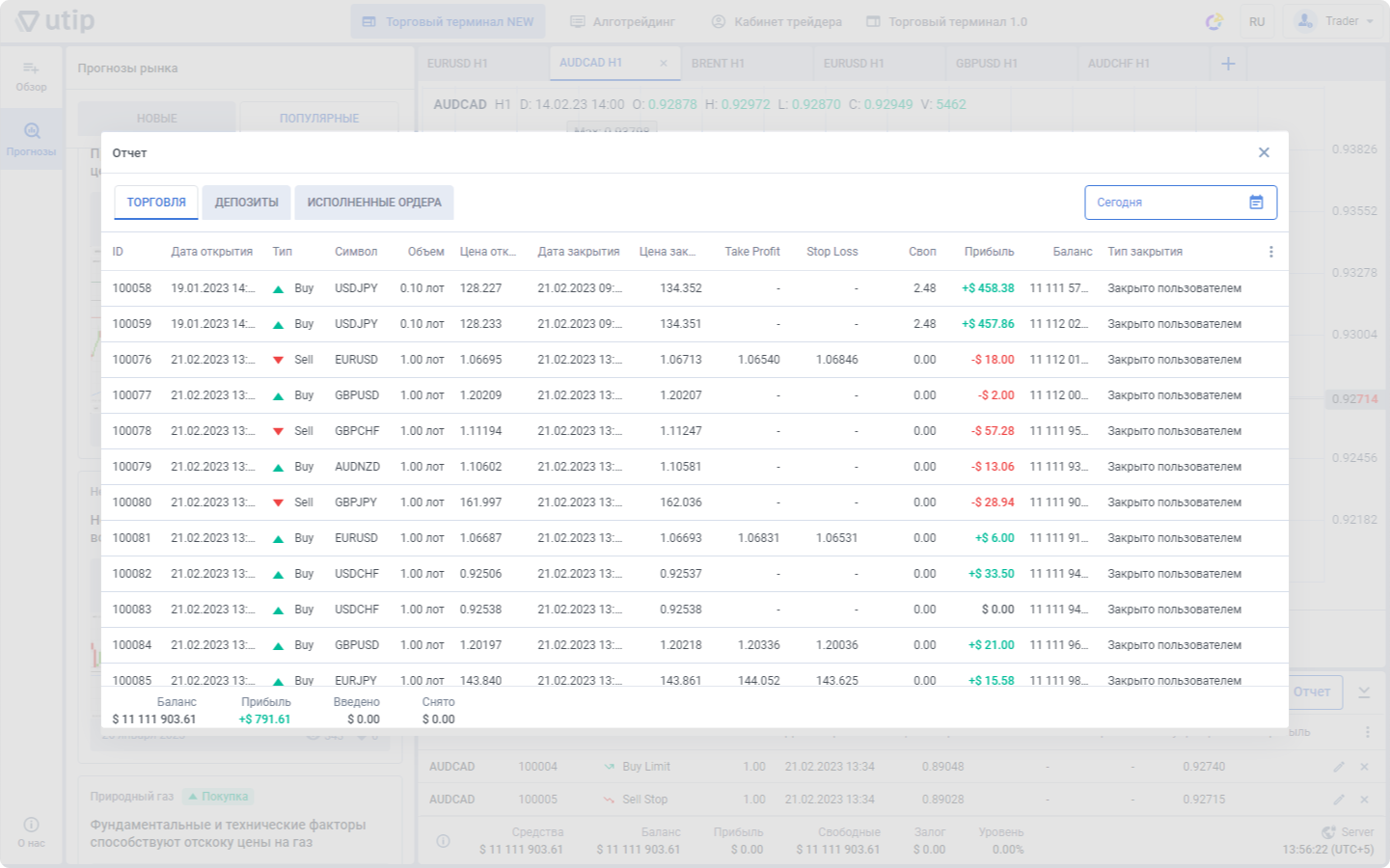Viewport: 1390px width, 868px height.
Task: Collapse the orders panel with chevron icon
Action: (1364, 692)
